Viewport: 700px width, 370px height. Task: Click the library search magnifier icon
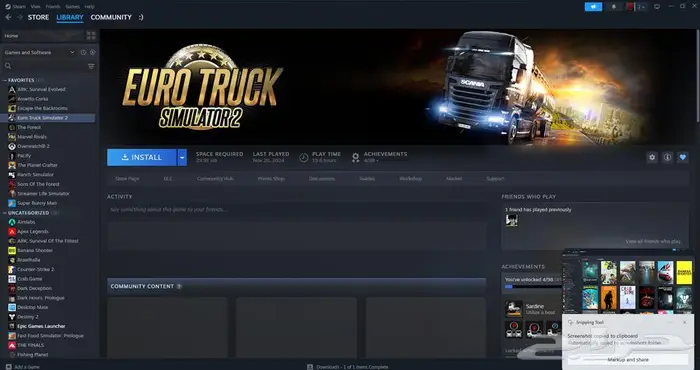pyautogui.click(x=8, y=66)
